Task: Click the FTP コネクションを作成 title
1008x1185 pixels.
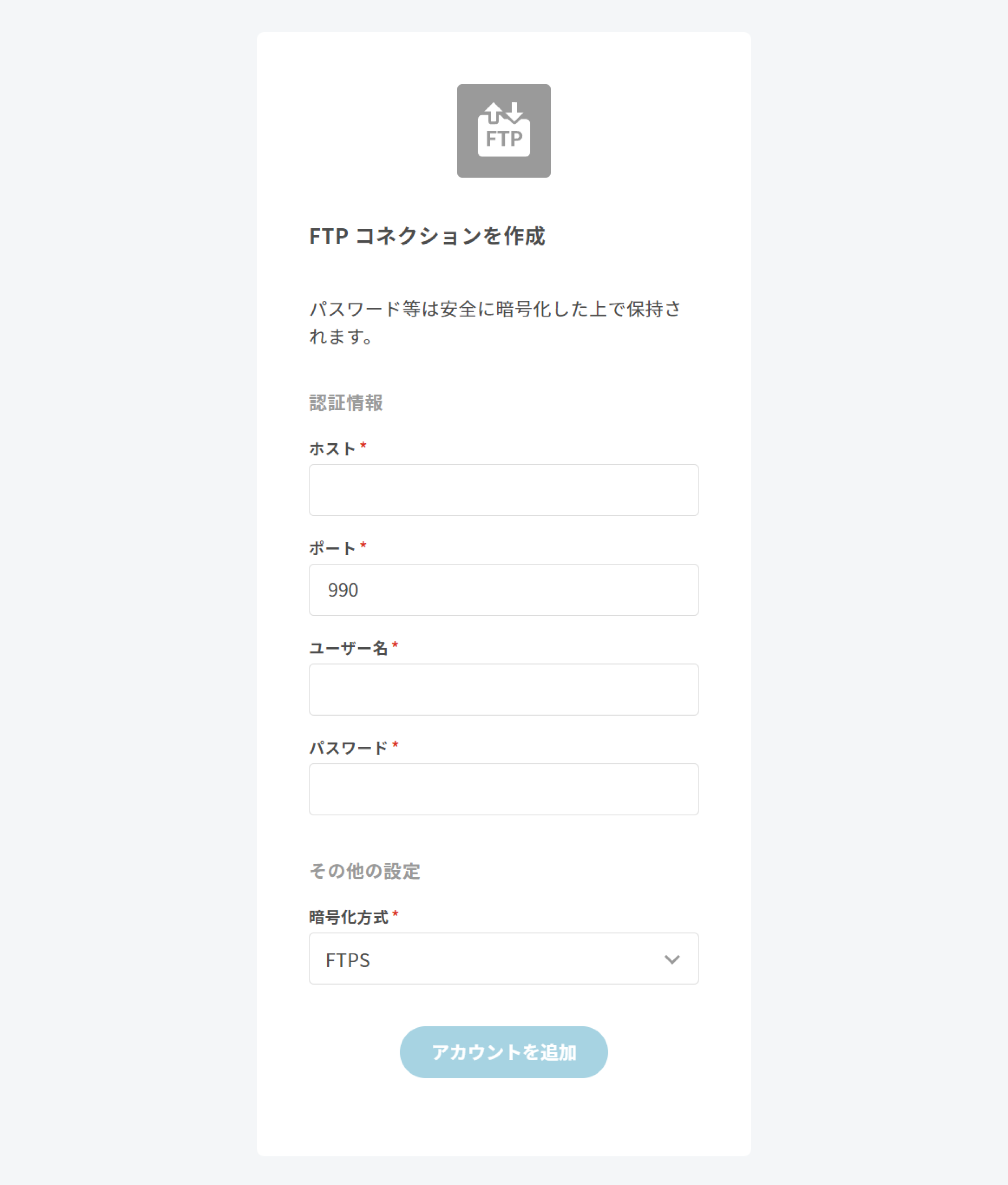Action: (427, 237)
